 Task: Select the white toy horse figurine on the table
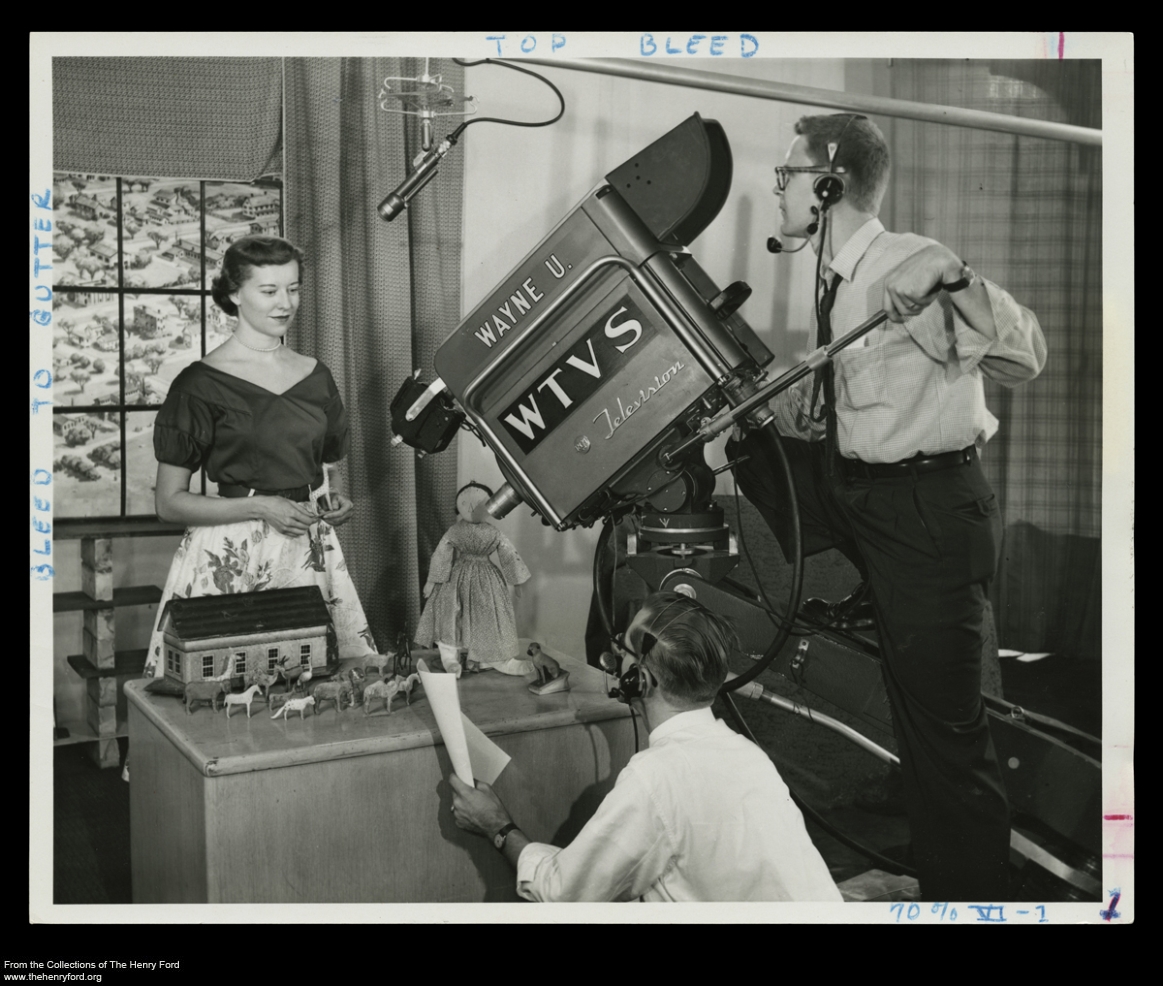point(243,698)
